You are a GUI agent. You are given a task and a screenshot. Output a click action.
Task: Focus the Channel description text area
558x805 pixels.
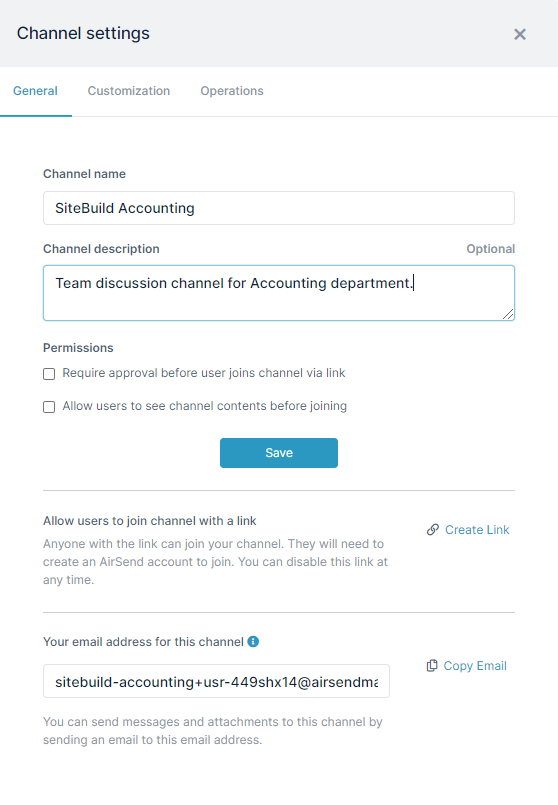[279, 293]
